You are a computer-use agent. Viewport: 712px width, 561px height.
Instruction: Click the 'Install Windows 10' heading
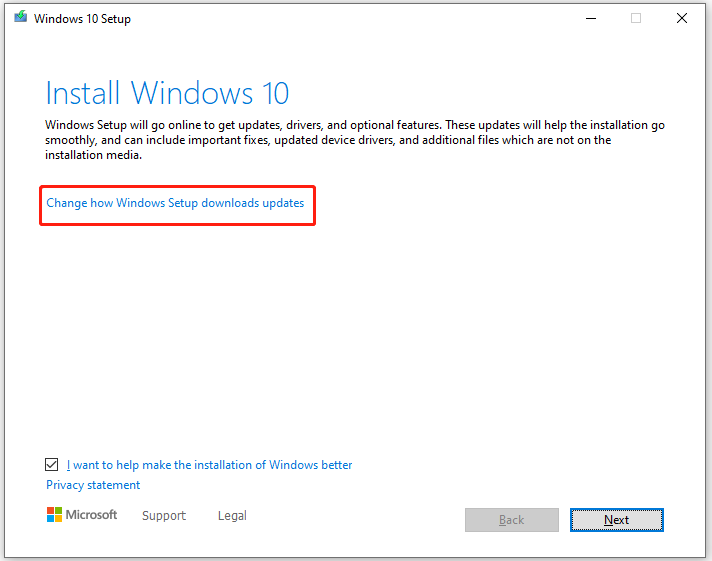coord(167,93)
